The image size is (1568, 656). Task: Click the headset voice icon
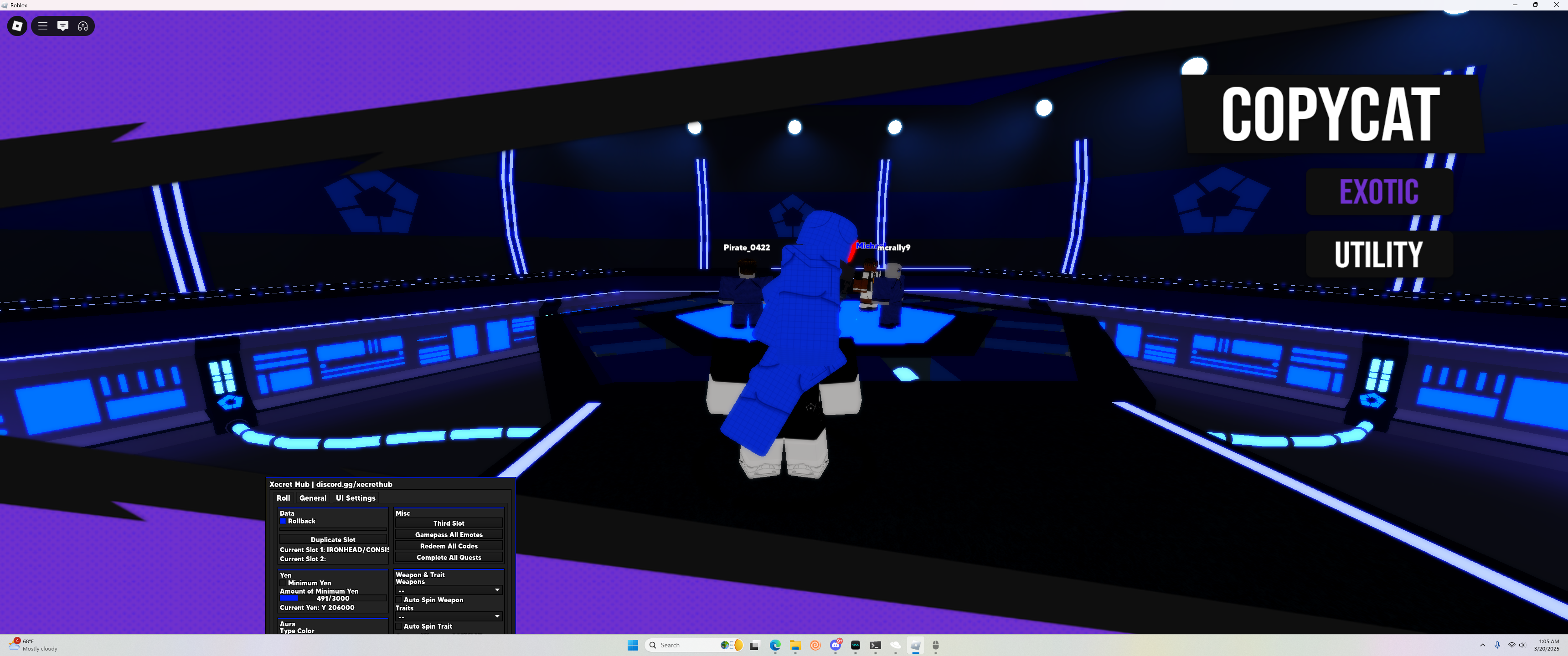click(83, 26)
